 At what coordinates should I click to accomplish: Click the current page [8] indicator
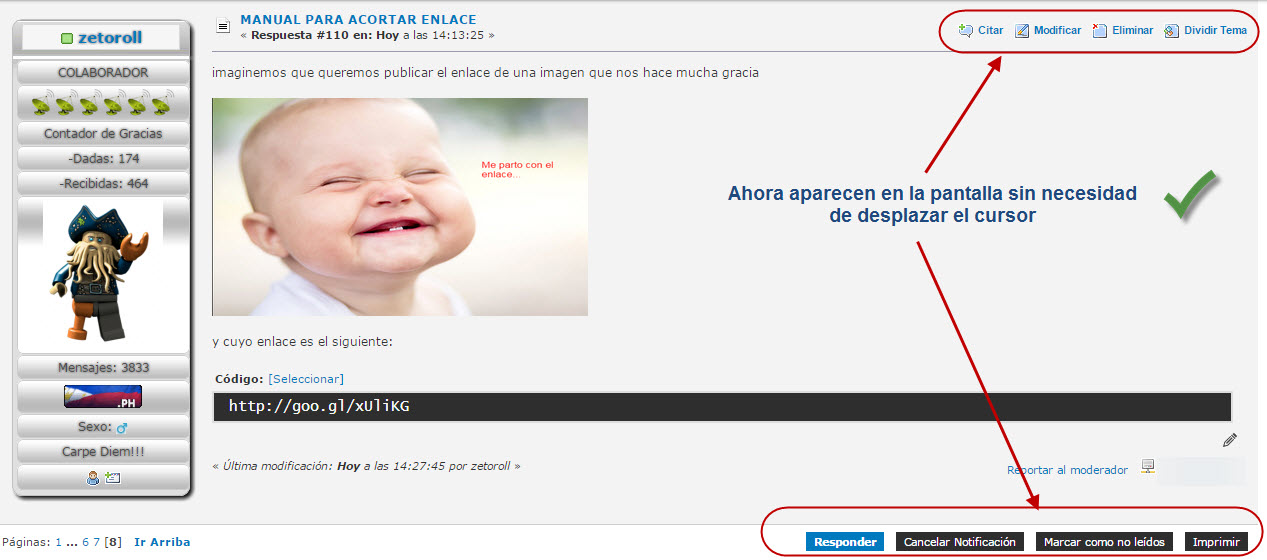tap(114, 542)
